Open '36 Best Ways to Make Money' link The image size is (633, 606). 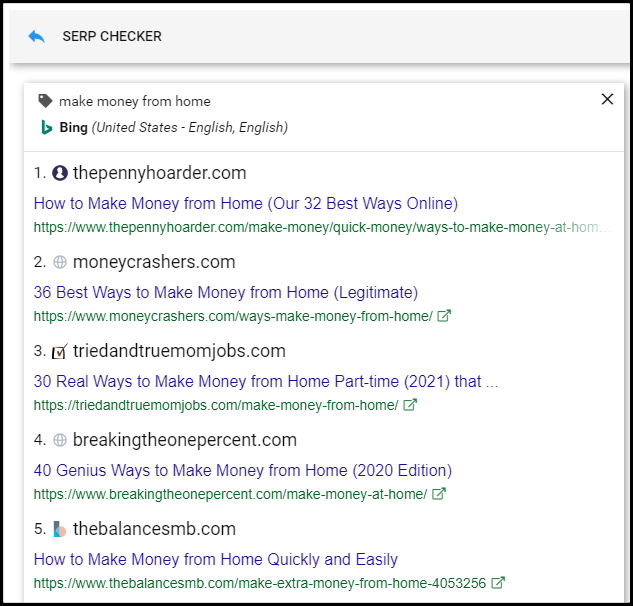(x=225, y=292)
